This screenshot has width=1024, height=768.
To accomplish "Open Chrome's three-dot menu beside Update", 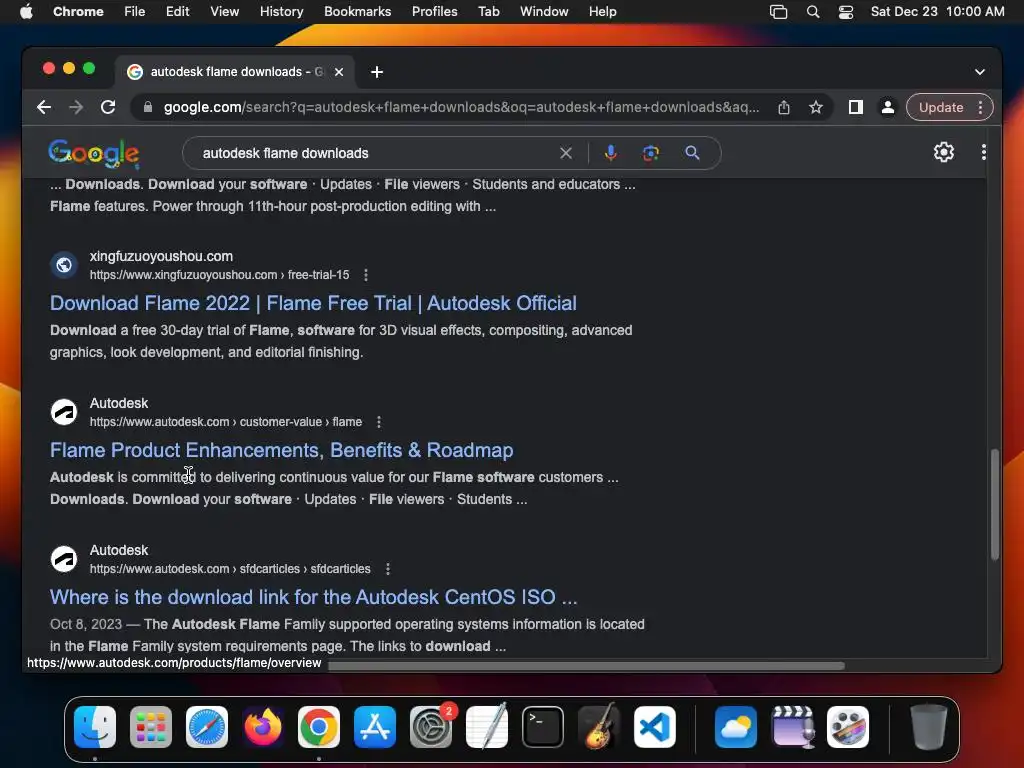I will pos(980,107).
